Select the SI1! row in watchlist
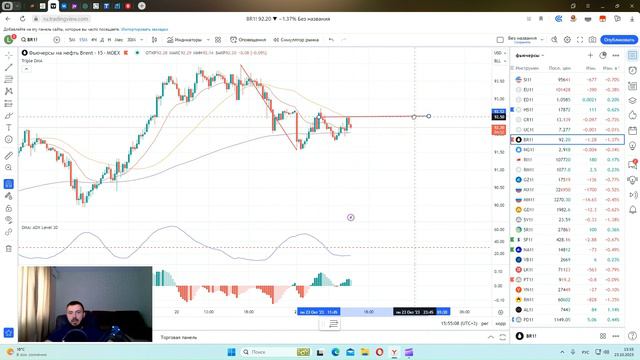This screenshot has width=640, height=360. tap(567, 80)
